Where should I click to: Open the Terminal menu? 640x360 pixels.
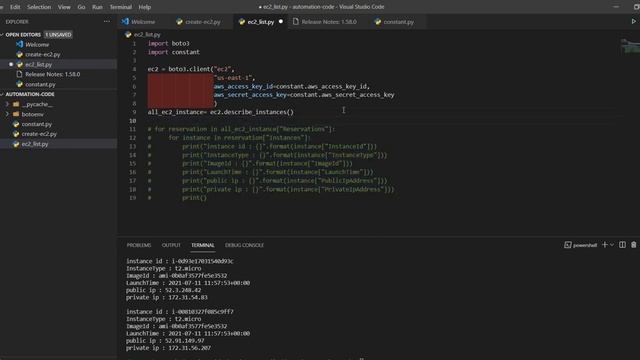tap(121, 7)
